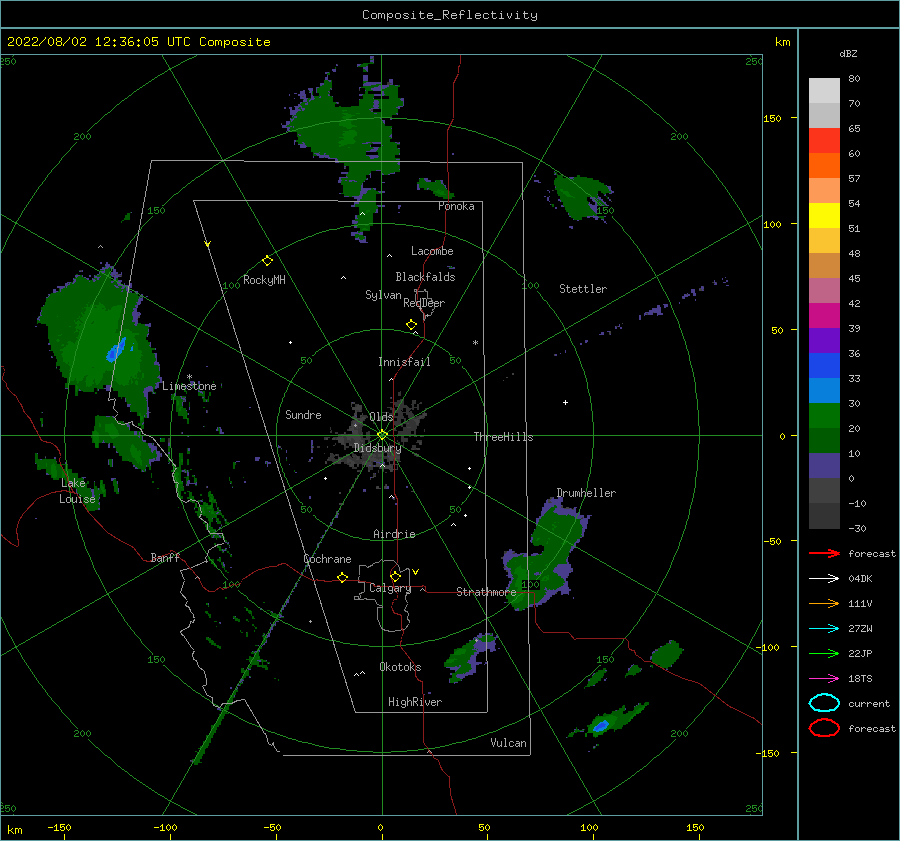
Task: Click the green 22JP arrow legend
Action: tap(824, 653)
